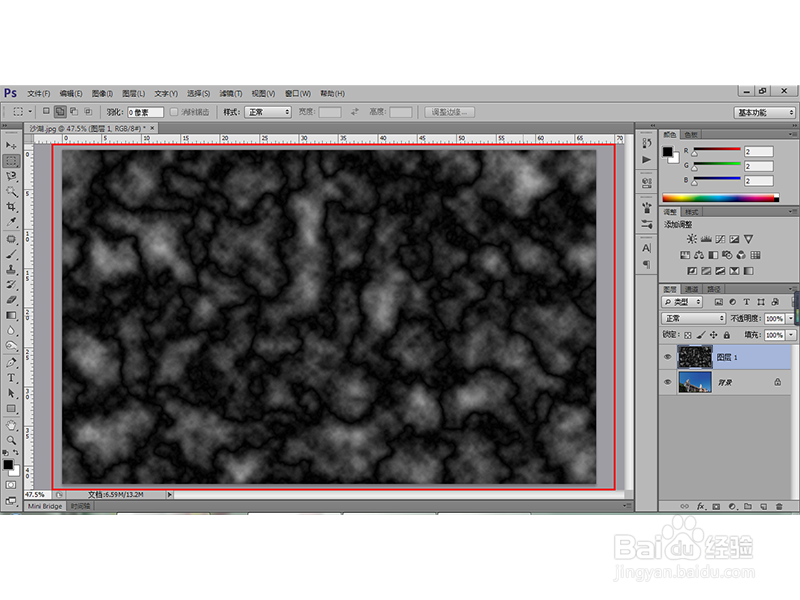Select the Eraser tool
Image resolution: width=800 pixels, height=600 pixels.
click(x=11, y=300)
